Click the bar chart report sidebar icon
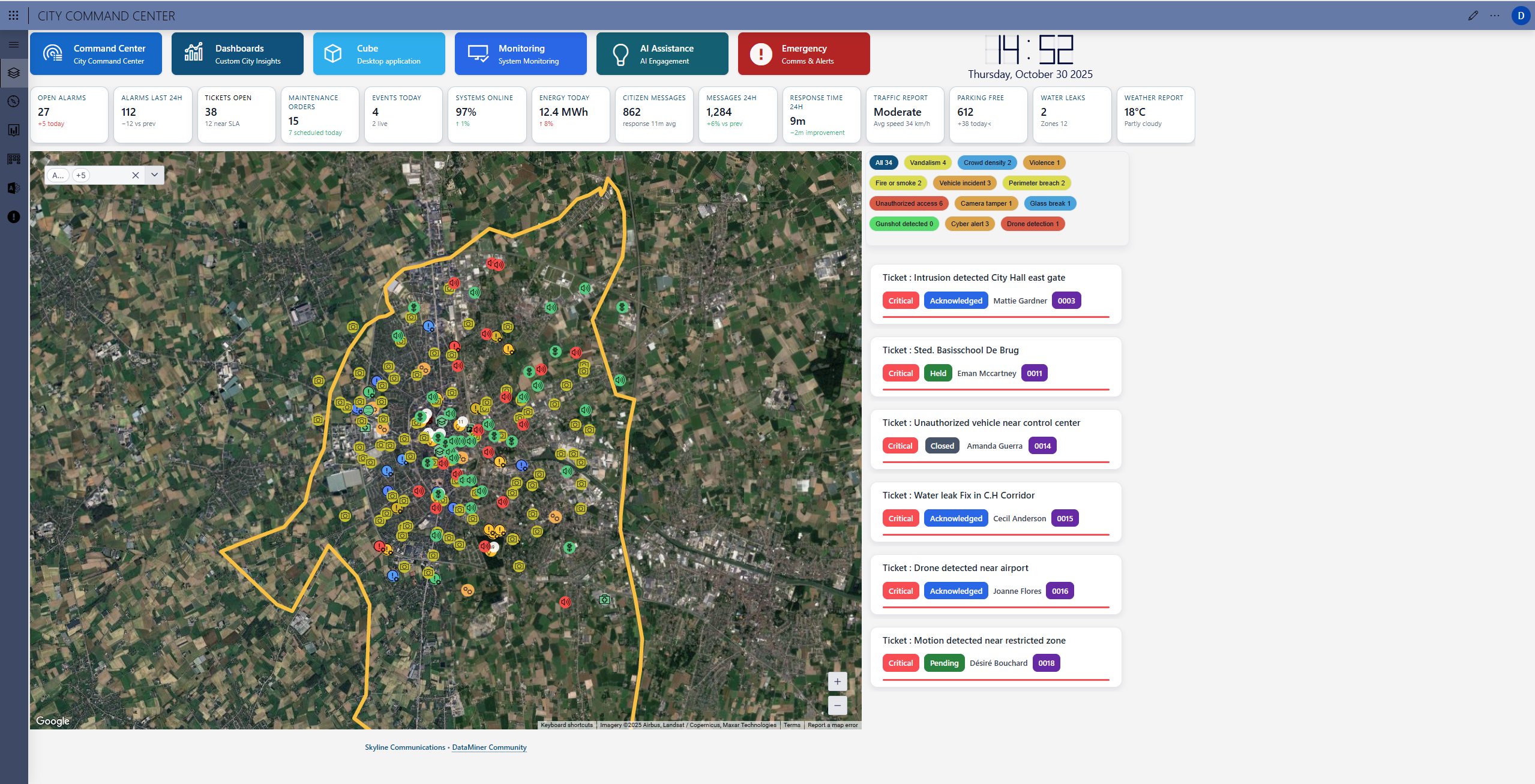1535x784 pixels. 14,130
